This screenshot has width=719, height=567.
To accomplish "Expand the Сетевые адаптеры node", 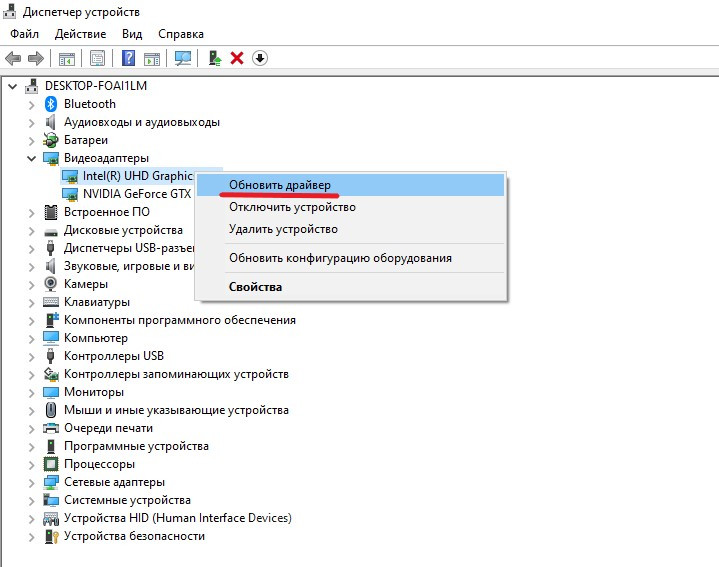I will point(32,482).
